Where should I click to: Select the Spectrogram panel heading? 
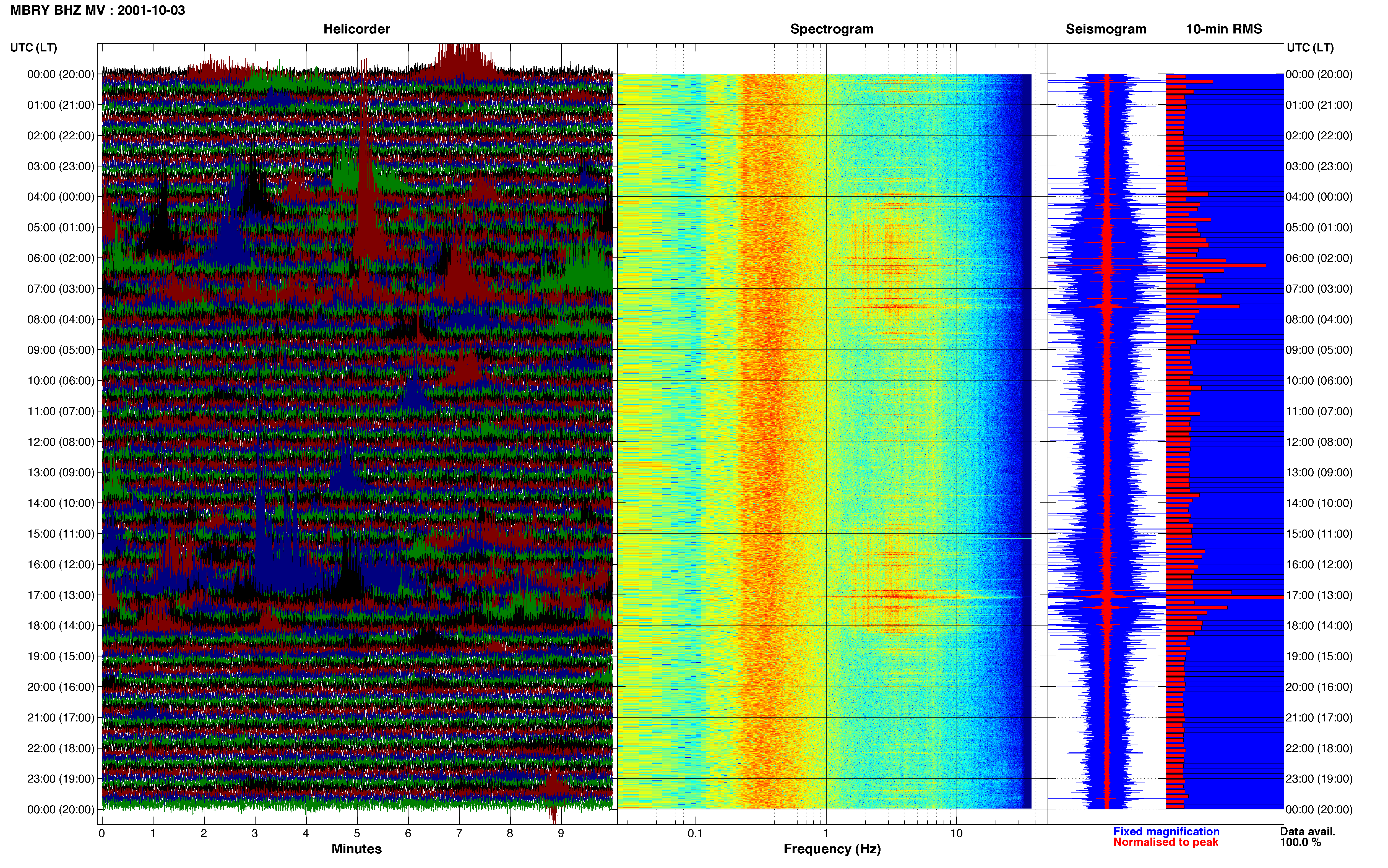[x=832, y=29]
